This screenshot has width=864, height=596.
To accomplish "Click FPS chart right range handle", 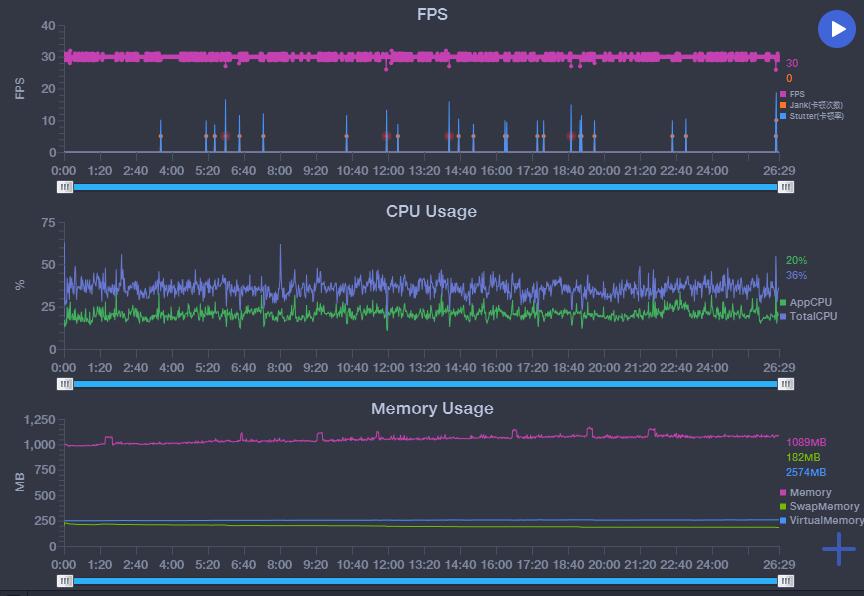I will click(x=786, y=187).
